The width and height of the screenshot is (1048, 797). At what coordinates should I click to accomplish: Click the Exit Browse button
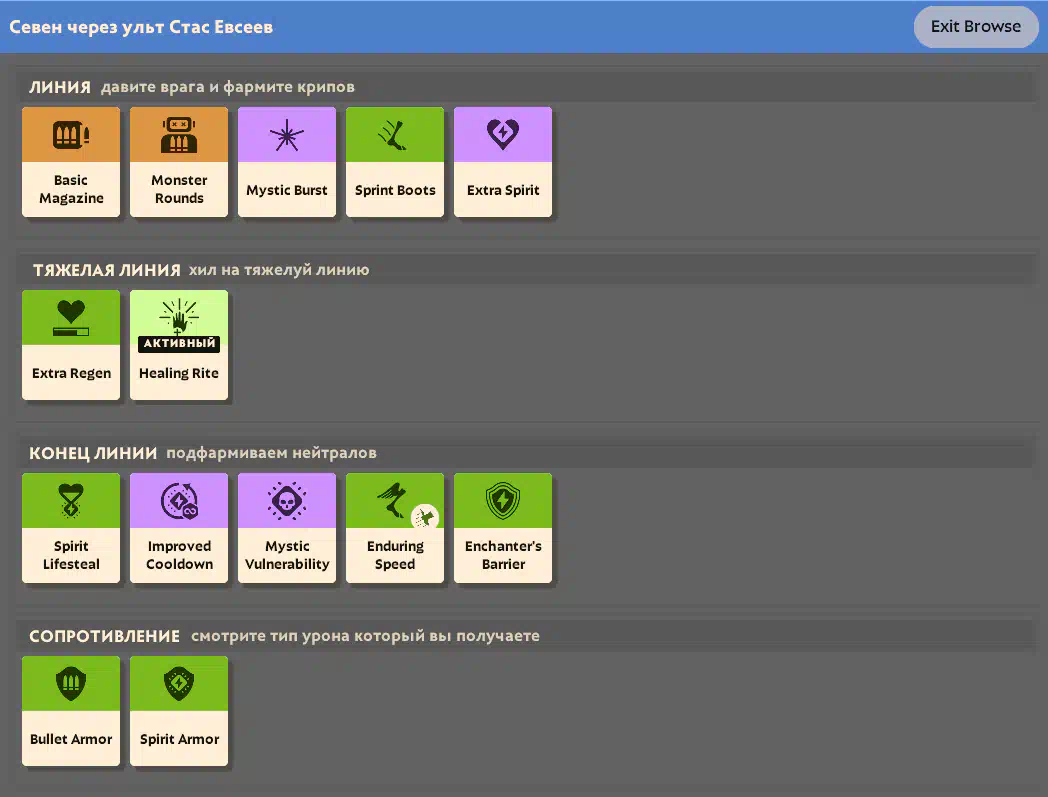(x=976, y=27)
